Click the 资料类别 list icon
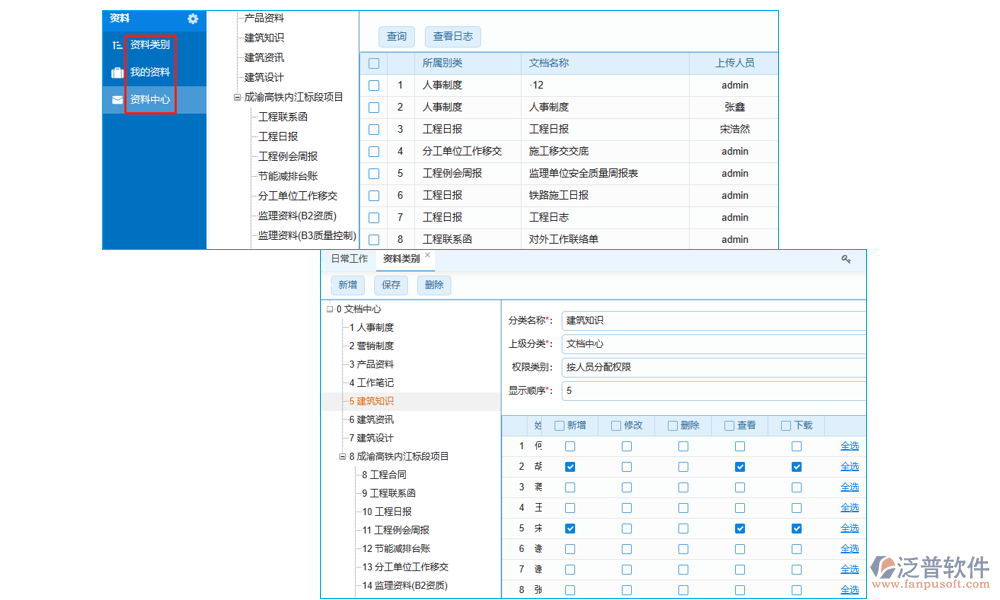 point(117,45)
